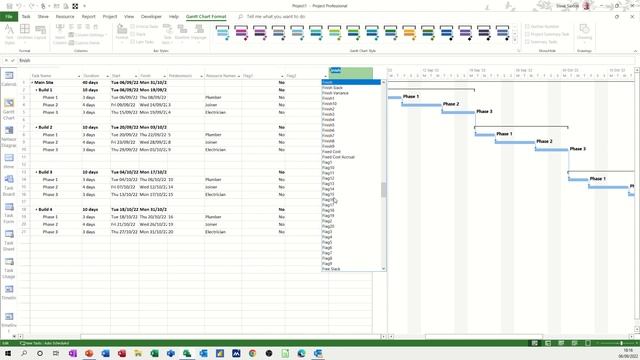The width and height of the screenshot is (640, 360).
Task: Open the Predecessors column filter arrow
Action: 201,76
